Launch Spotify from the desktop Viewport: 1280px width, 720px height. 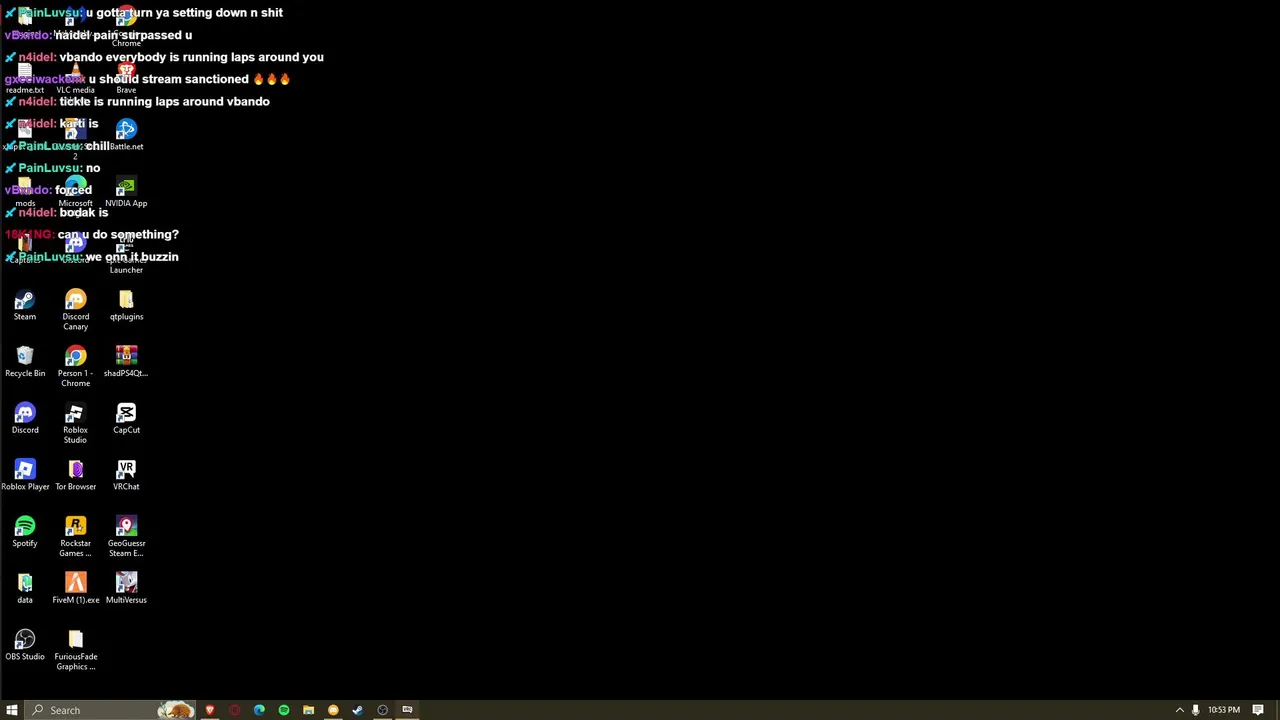[25, 533]
